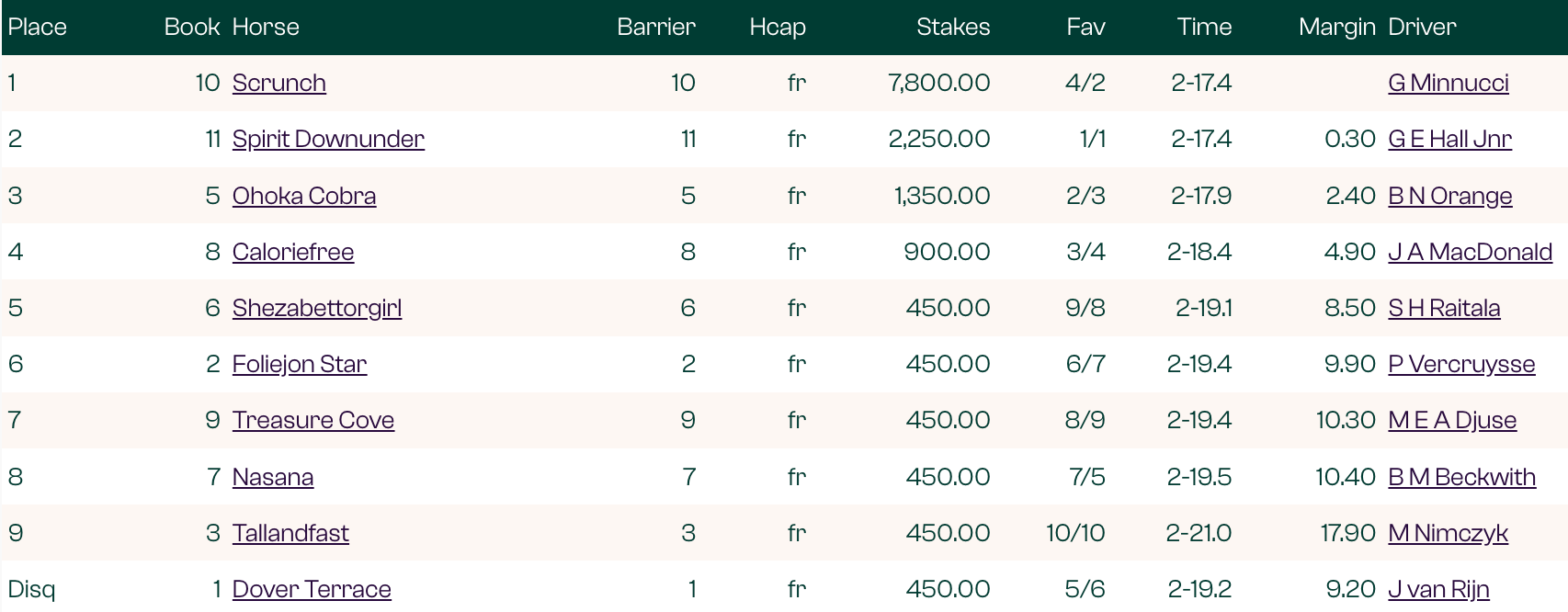This screenshot has height=612, width=1568.
Task: Open Ohoka Cobra horse profile
Action: (x=303, y=196)
